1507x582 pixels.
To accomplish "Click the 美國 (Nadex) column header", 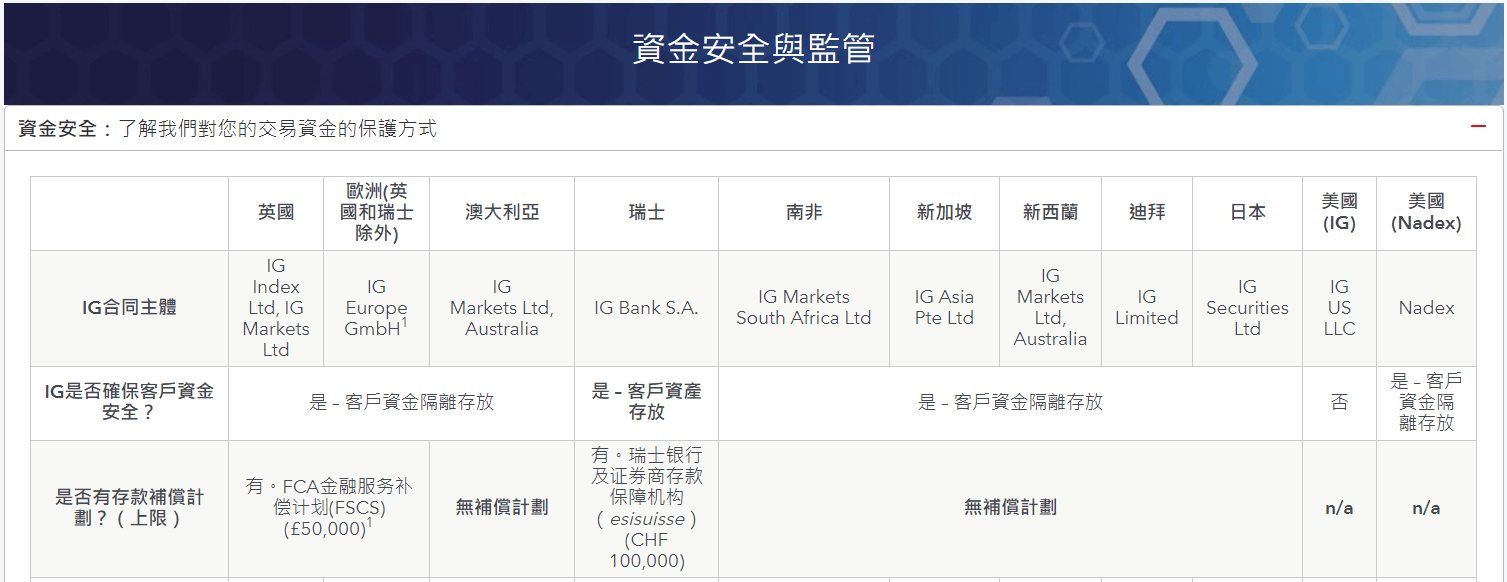I will [x=1425, y=212].
